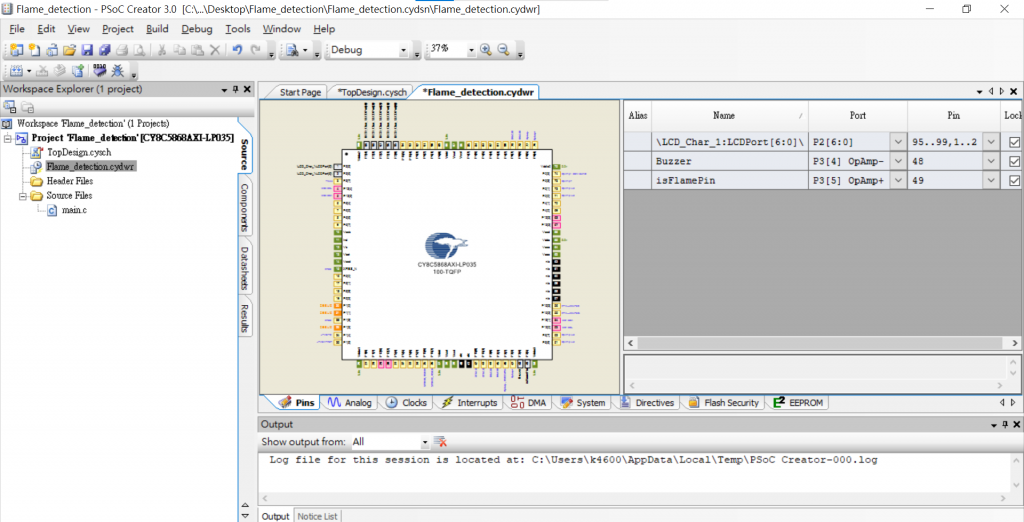Switch to the EEPROM tab

tap(798, 402)
